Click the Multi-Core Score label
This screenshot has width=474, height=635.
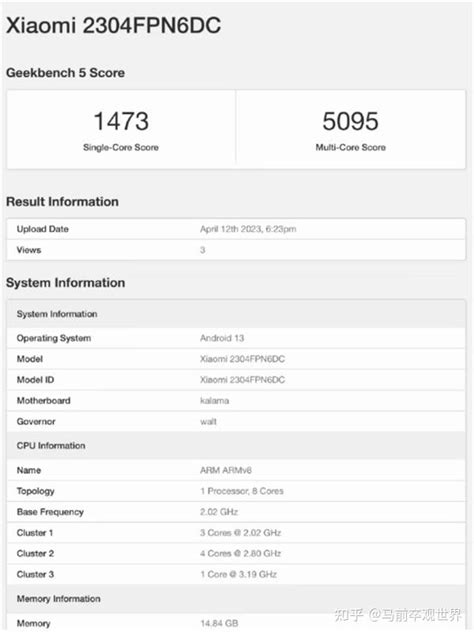pos(350,147)
